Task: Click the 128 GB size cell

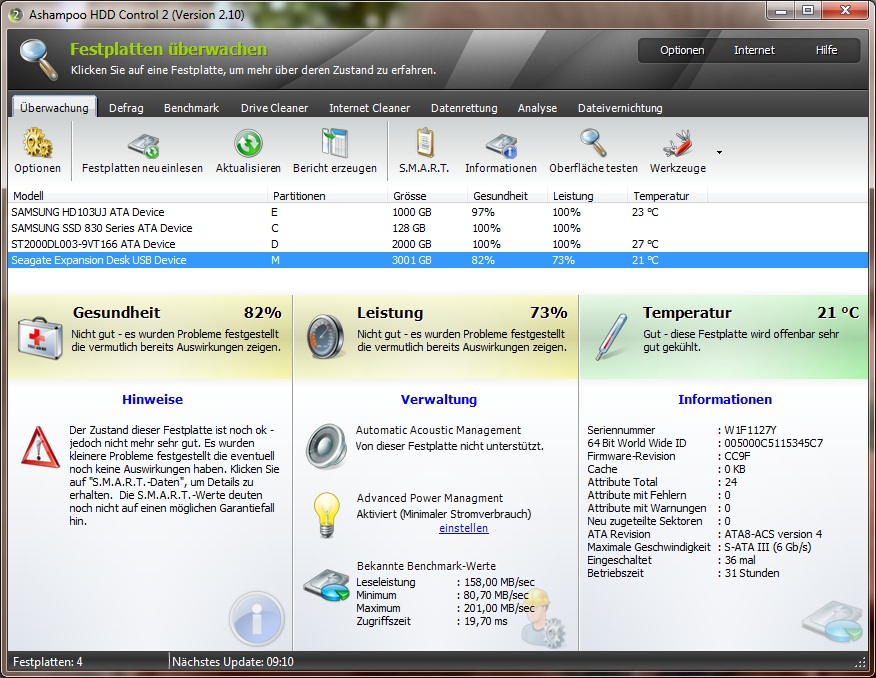Action: click(x=409, y=228)
